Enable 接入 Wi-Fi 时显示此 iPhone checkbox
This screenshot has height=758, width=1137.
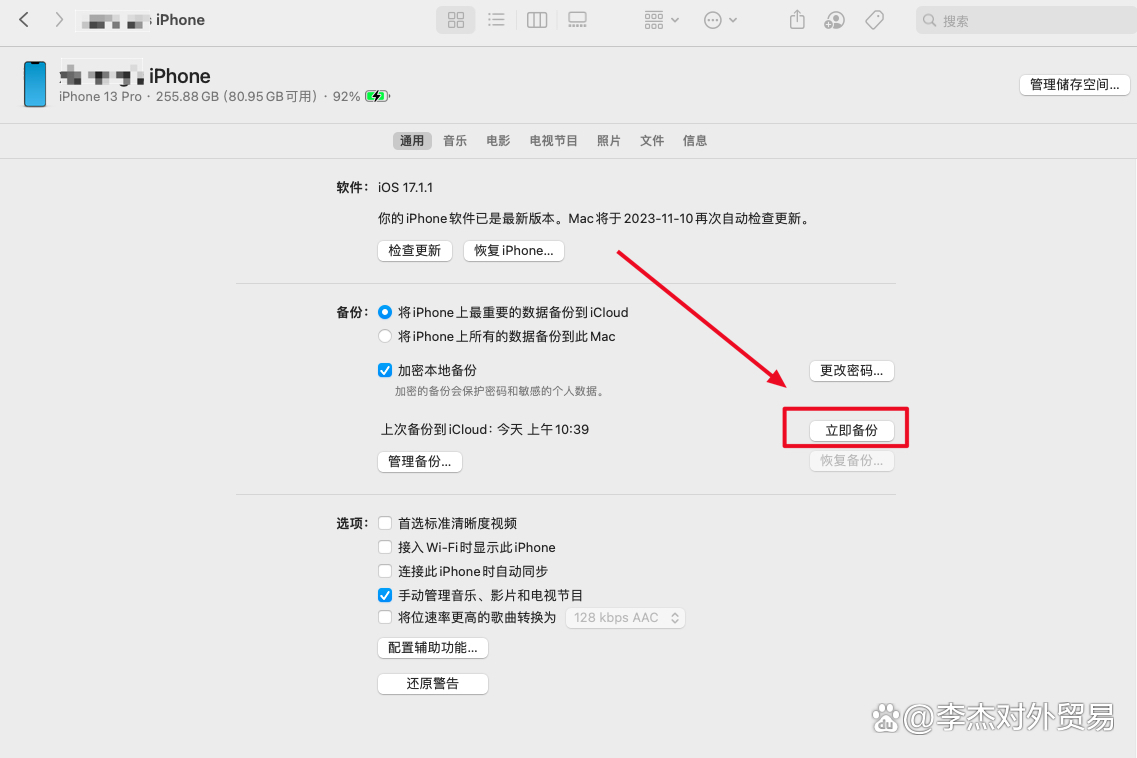[385, 548]
